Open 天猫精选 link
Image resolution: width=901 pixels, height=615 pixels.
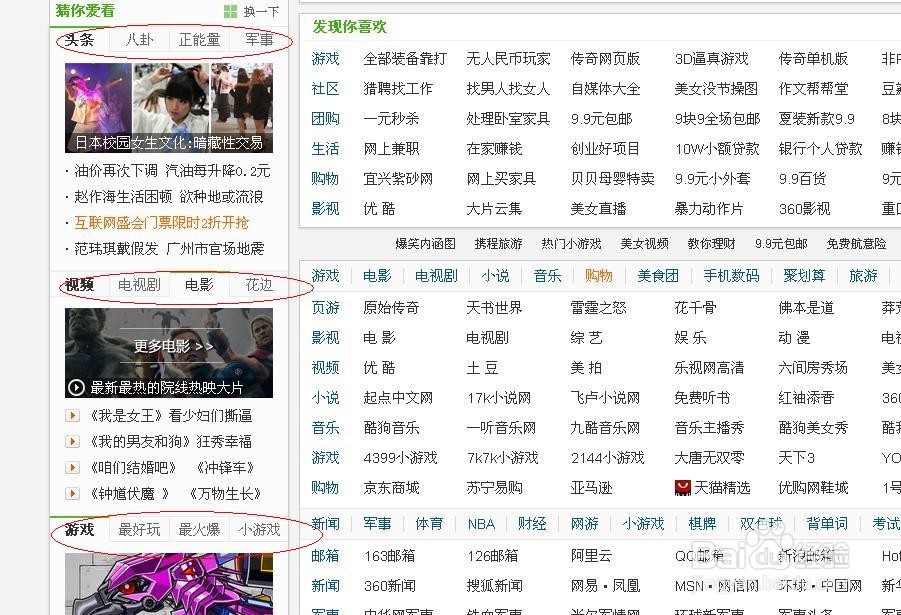(722, 488)
